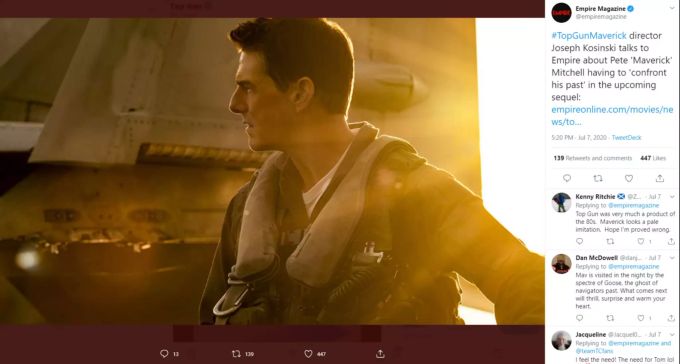Click Dan McDowell's reply about Goose's ghost

click(x=621, y=290)
